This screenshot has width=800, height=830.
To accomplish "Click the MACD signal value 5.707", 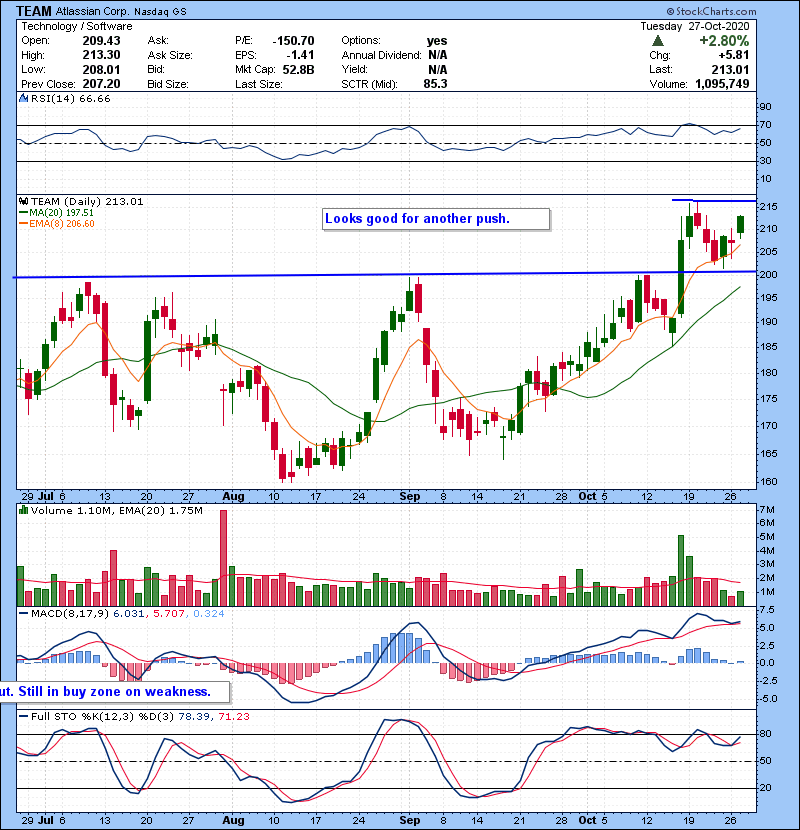I will click(x=169, y=614).
